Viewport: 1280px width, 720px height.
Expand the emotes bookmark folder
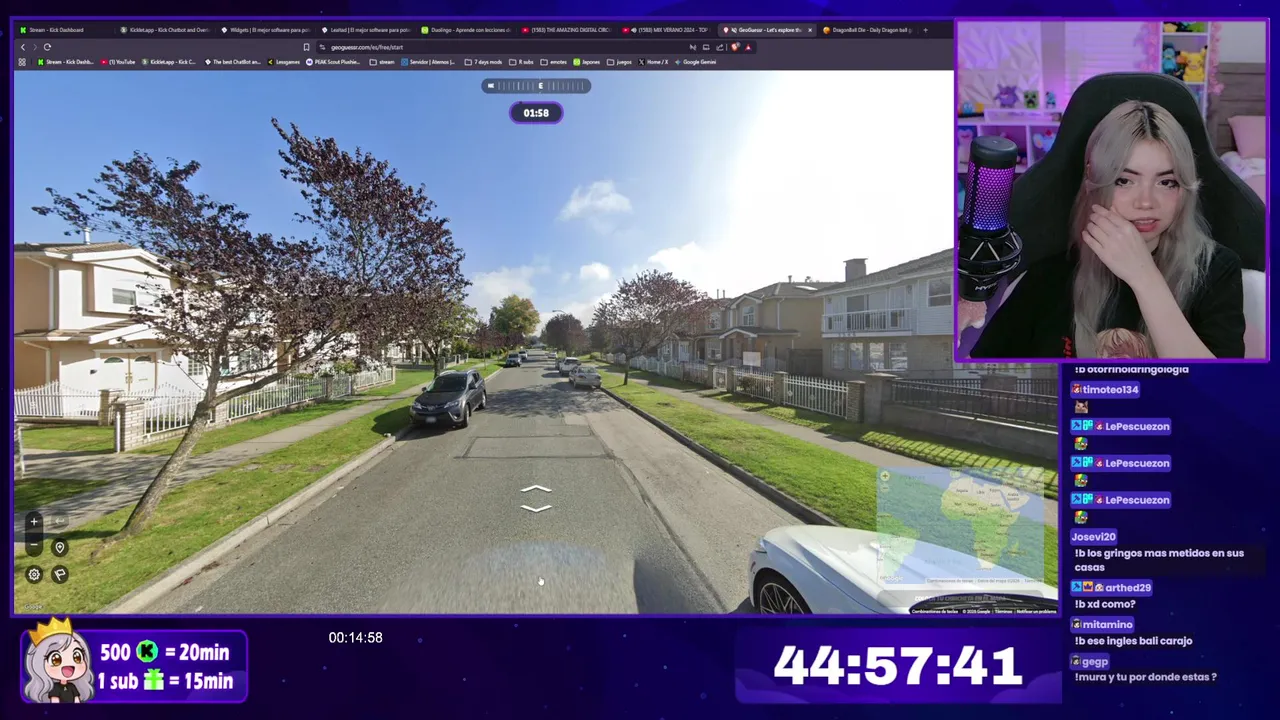[x=554, y=62]
